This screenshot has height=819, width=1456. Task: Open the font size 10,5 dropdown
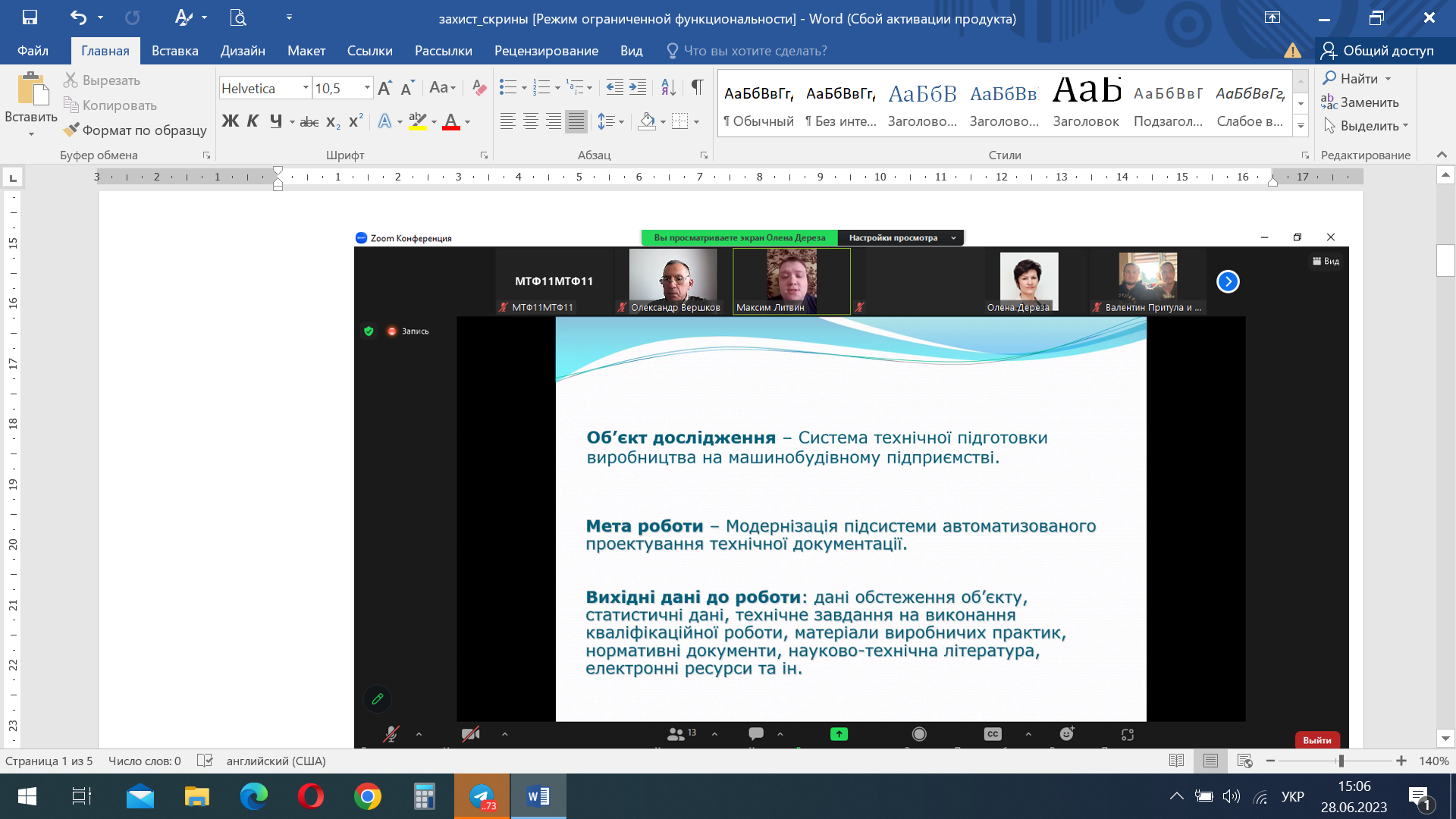tap(367, 88)
